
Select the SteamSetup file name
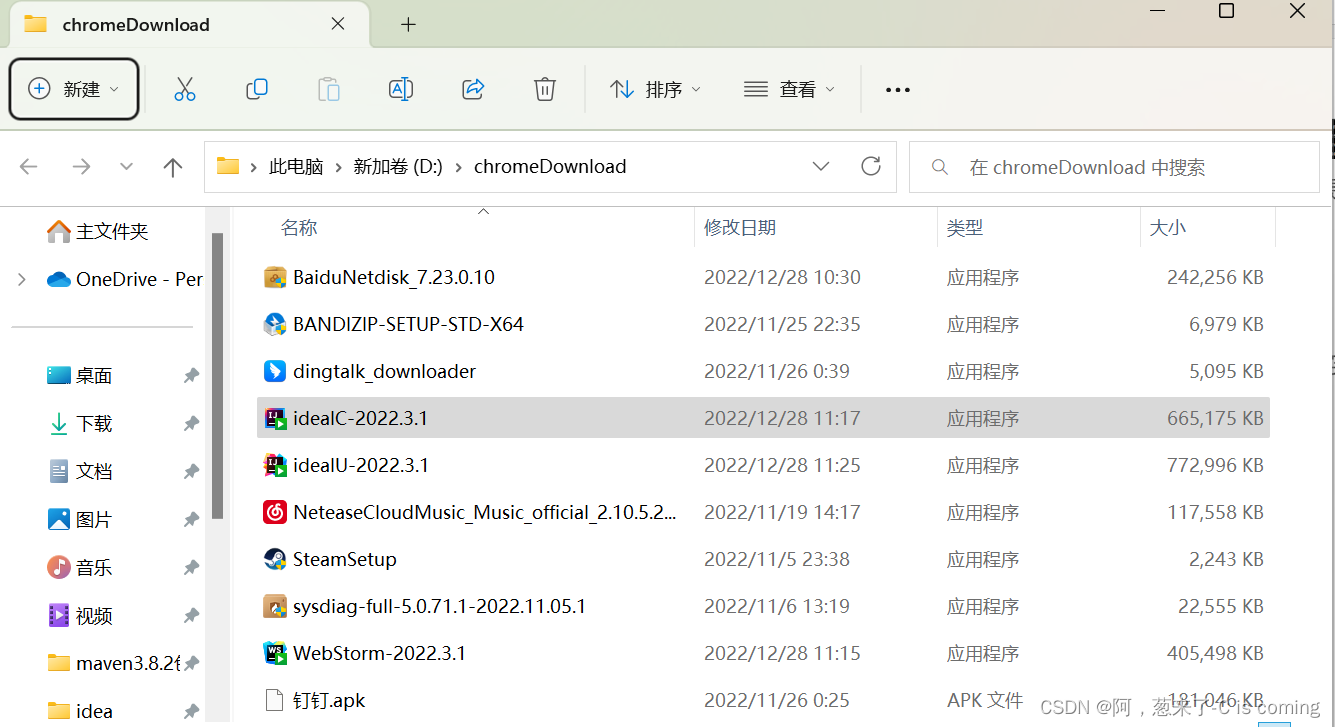[x=345, y=559]
